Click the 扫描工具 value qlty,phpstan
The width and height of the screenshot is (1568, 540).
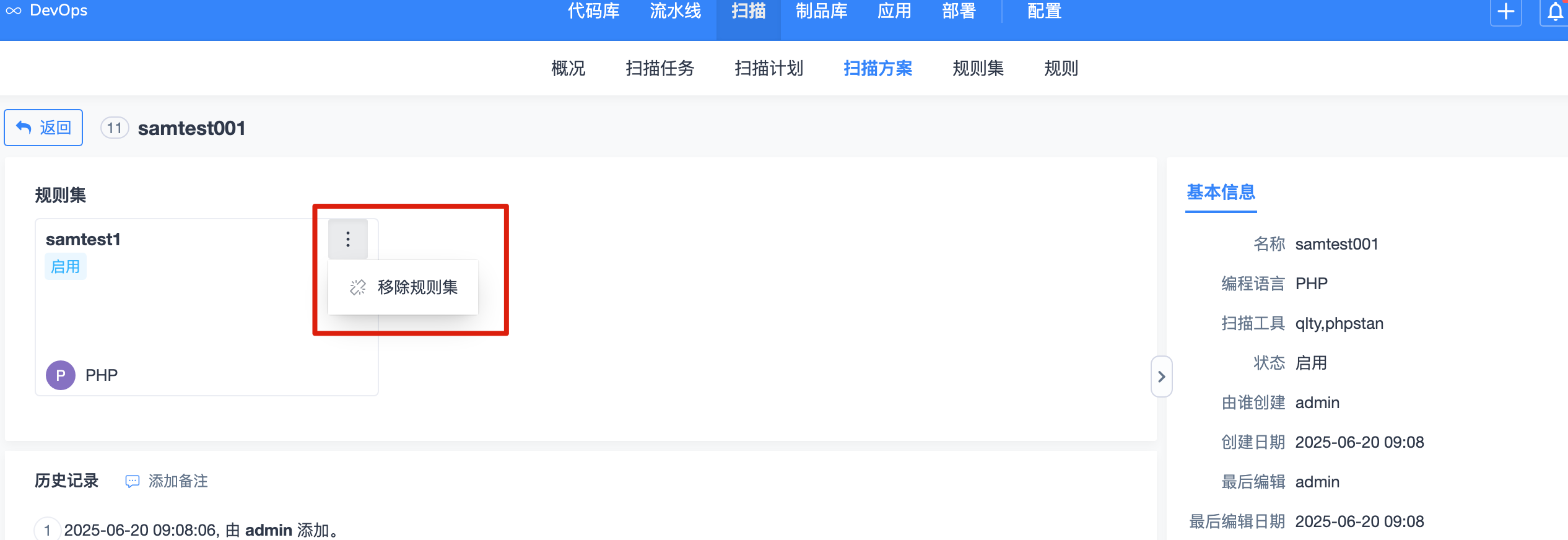click(x=1339, y=323)
